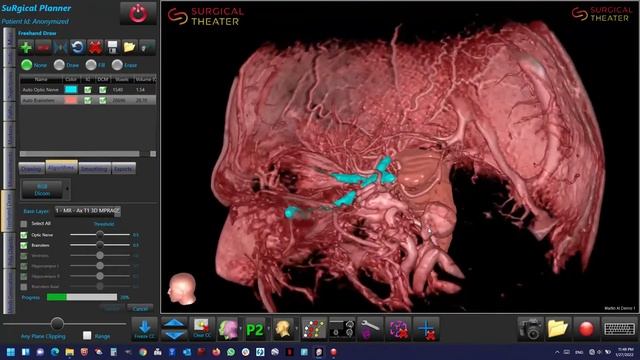Click the 3D head orientation widget
Viewport: 640px width, 360px height.
[x=182, y=288]
